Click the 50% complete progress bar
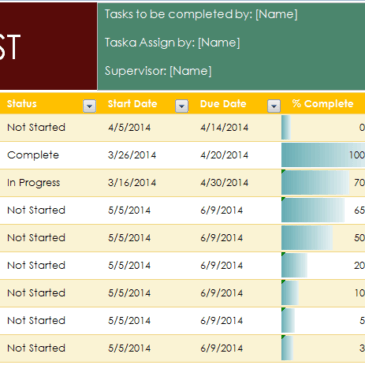 click(x=307, y=238)
